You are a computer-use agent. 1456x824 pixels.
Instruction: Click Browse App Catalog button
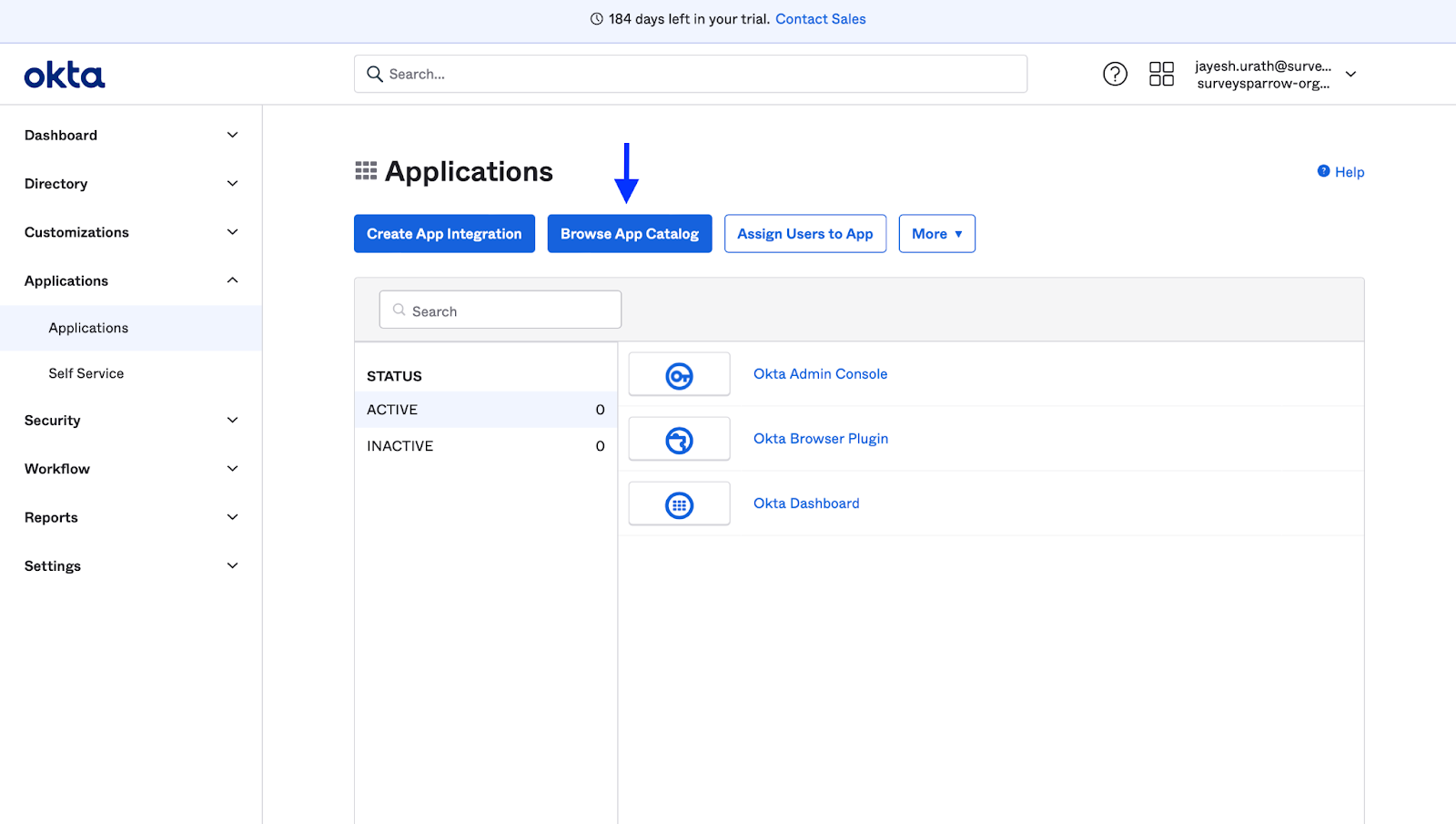coord(630,234)
